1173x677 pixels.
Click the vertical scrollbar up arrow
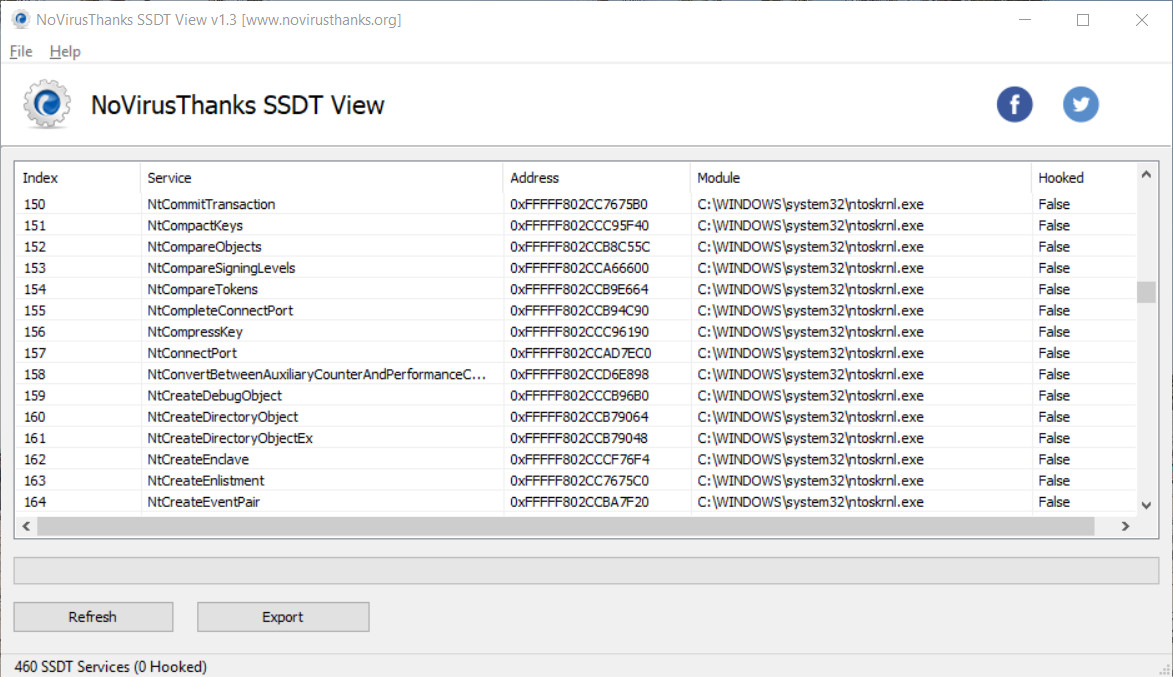(x=1146, y=175)
